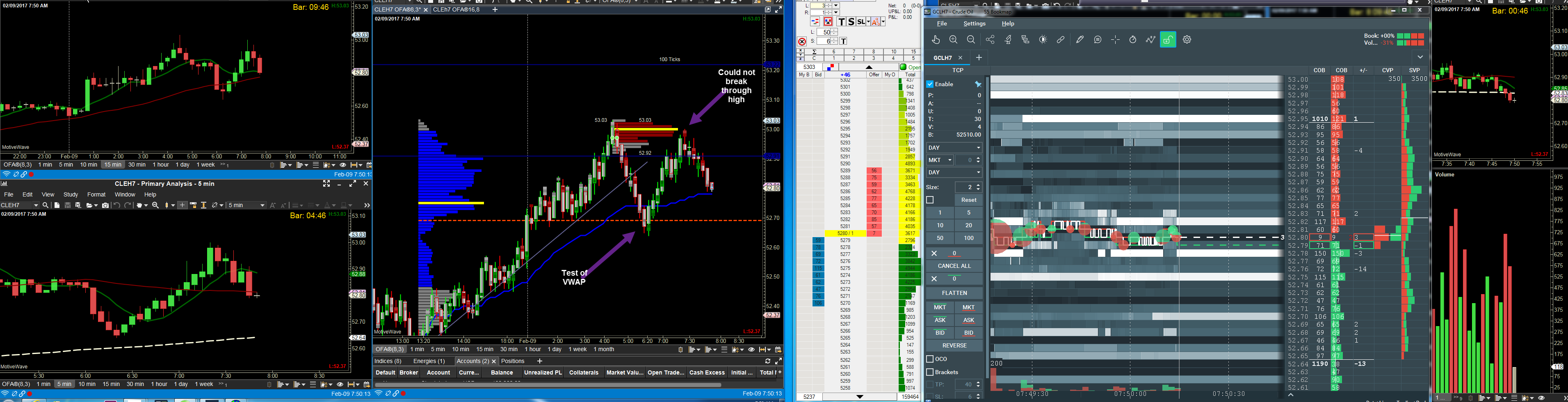The height and width of the screenshot is (402, 1568).
Task: Click Bookmap zoom in magnifier
Action: click(954, 40)
